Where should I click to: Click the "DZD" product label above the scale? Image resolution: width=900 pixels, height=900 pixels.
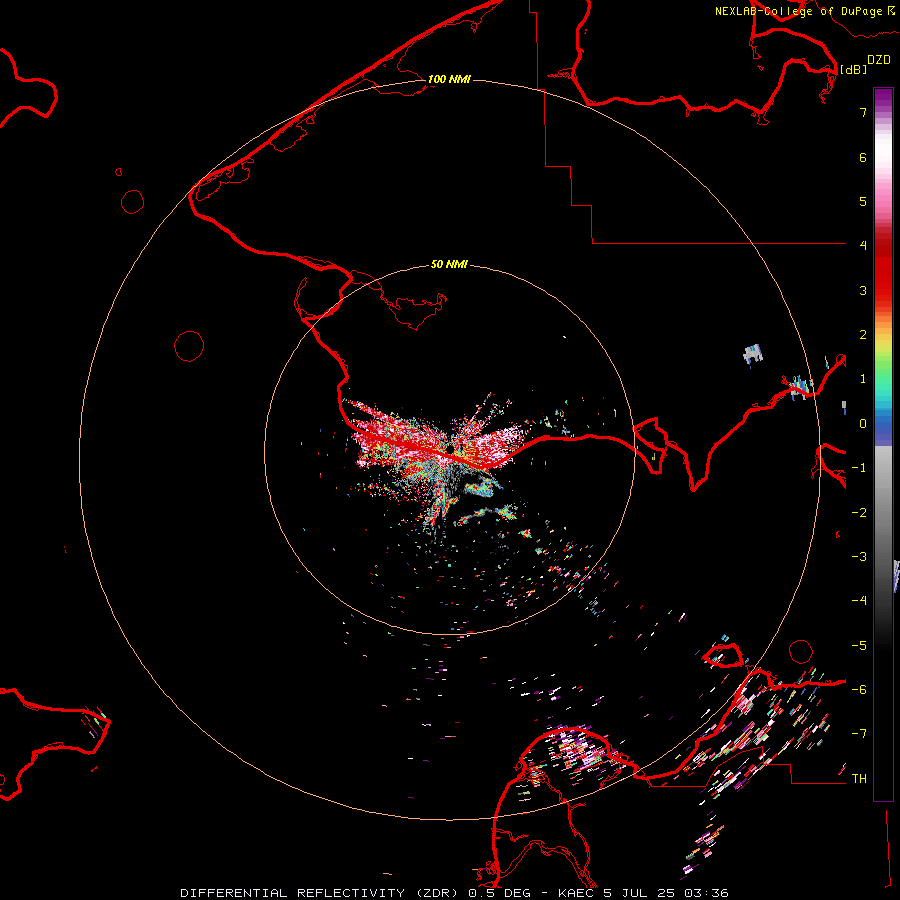pyautogui.click(x=879, y=60)
